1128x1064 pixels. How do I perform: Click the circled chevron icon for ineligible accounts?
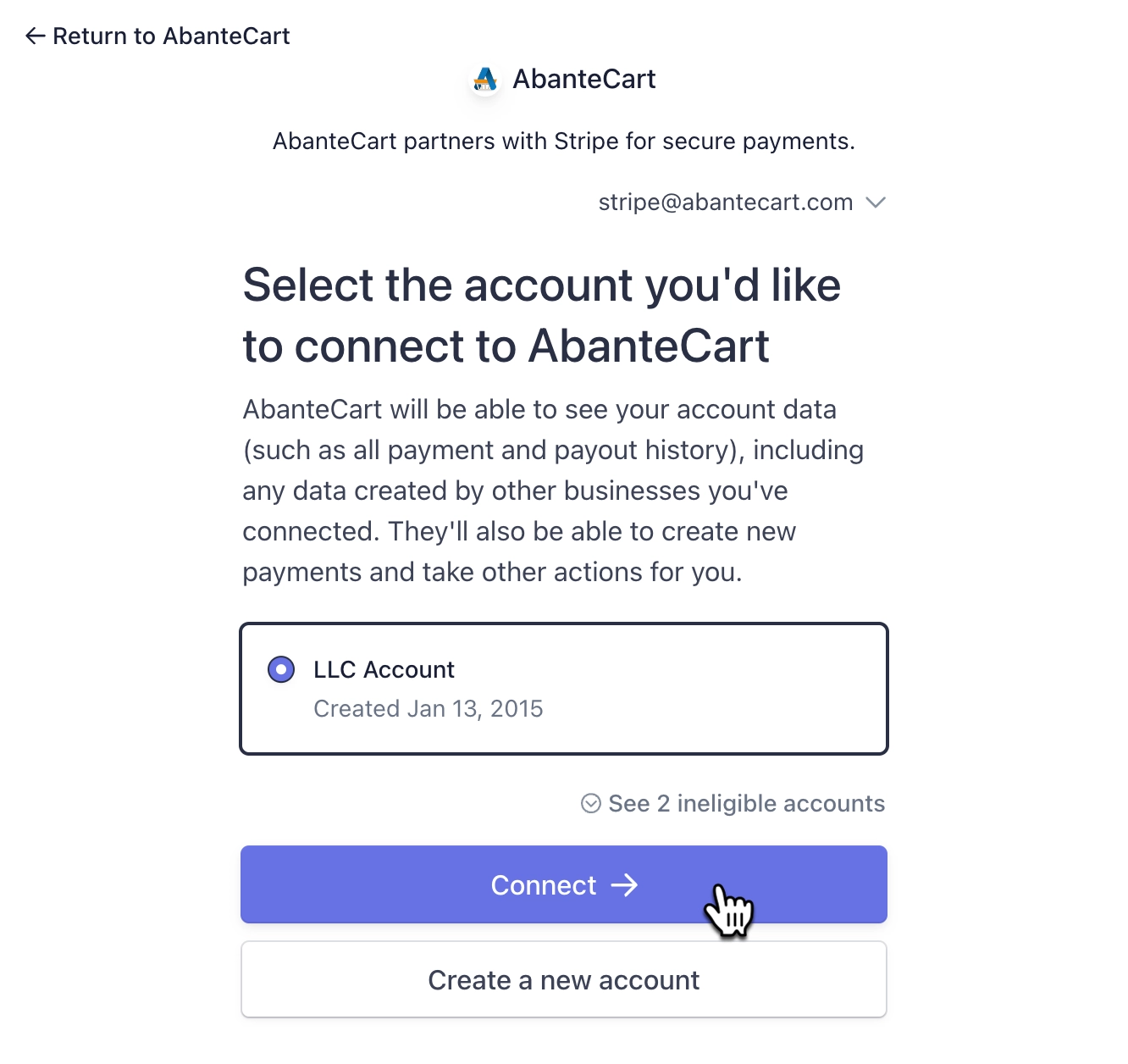(591, 803)
